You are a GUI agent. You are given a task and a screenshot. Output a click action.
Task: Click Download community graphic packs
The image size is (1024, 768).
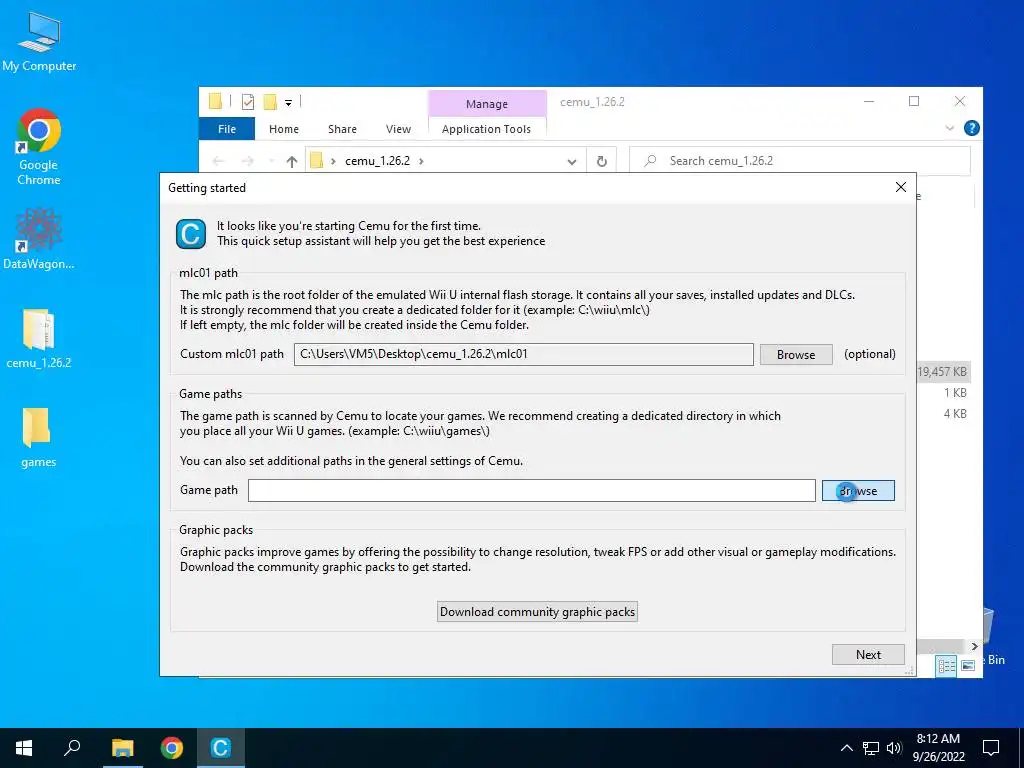click(x=537, y=612)
